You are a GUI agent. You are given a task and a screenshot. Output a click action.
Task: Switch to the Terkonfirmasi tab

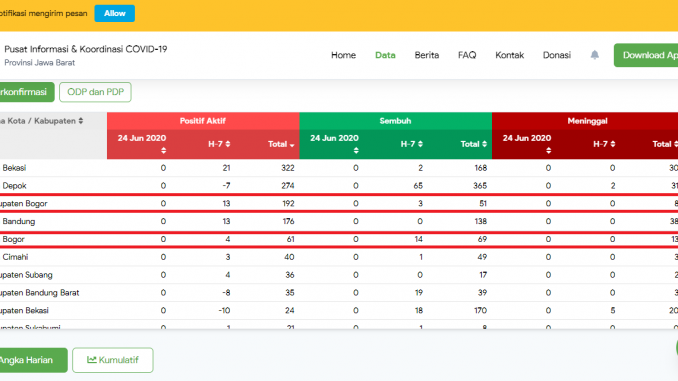[x=27, y=92]
